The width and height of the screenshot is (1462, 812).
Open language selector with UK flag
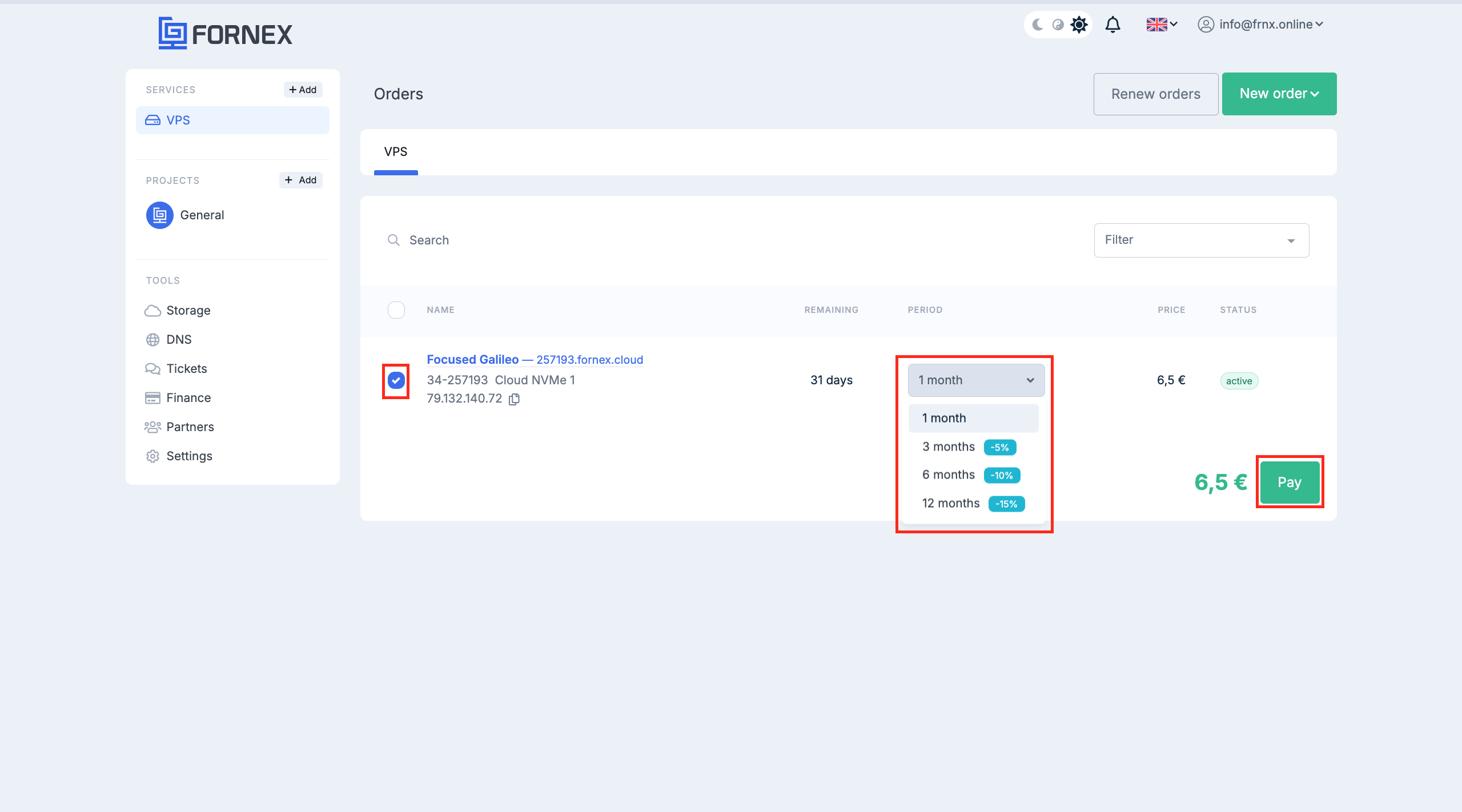pyautogui.click(x=1162, y=25)
